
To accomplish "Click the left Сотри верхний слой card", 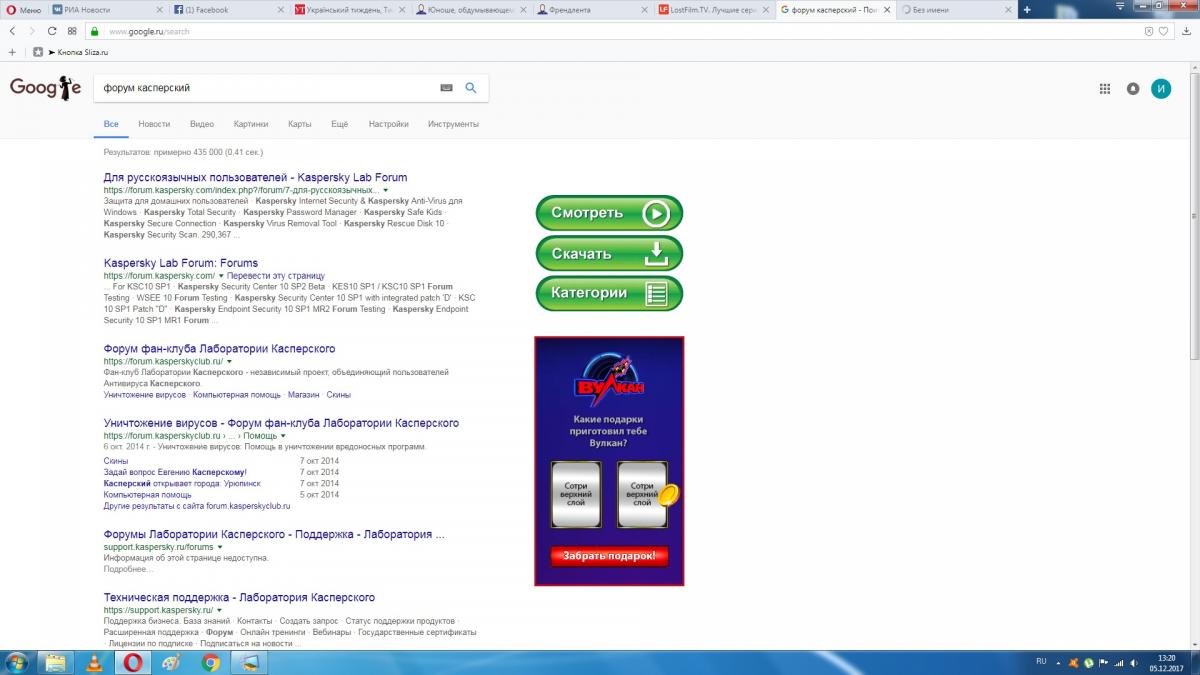I will coord(575,494).
